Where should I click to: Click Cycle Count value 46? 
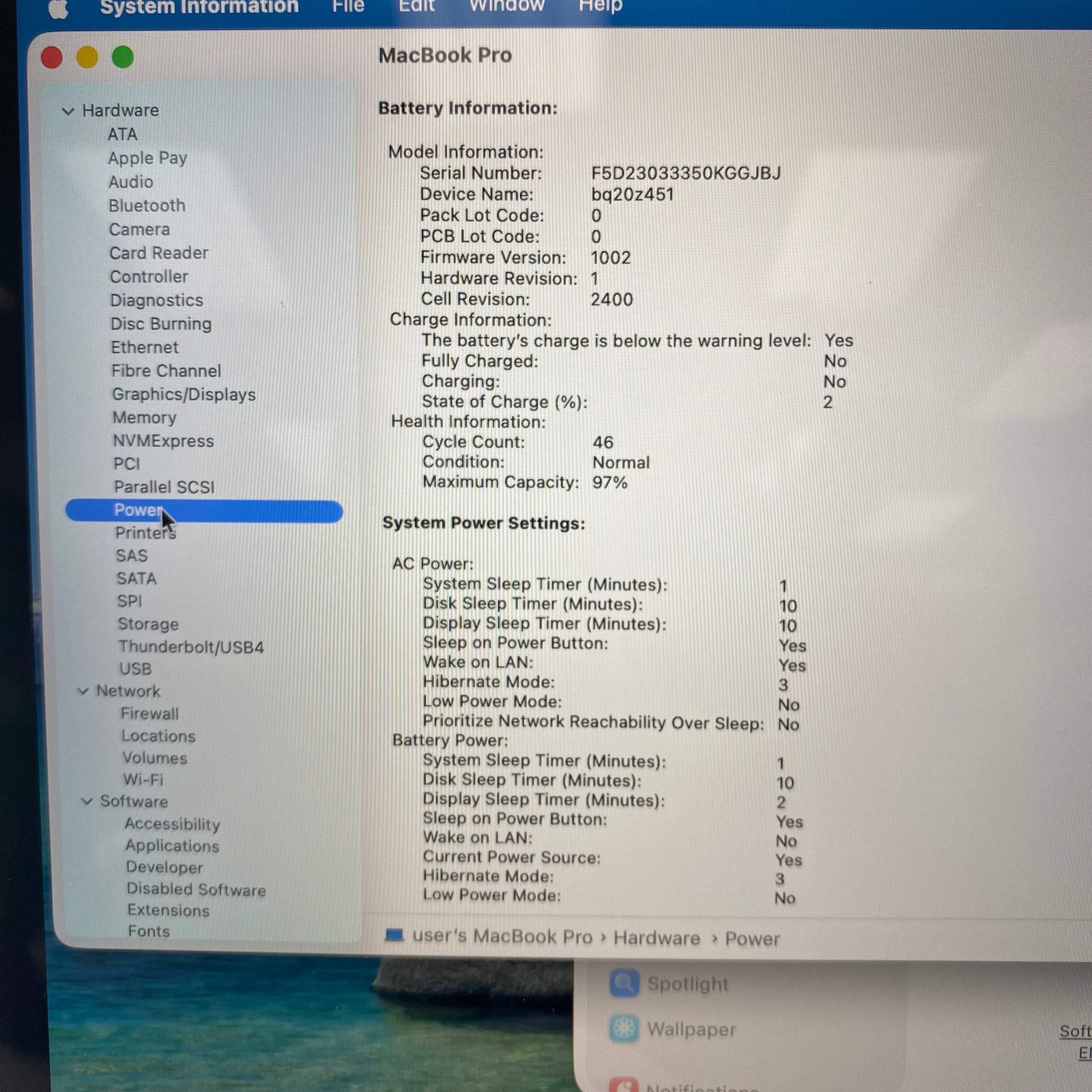pos(603,442)
